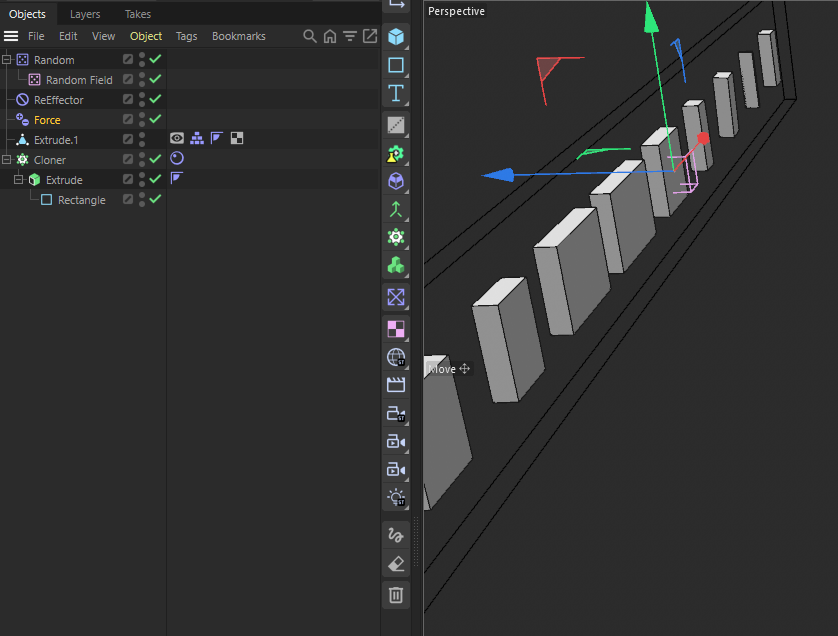Toggle the green checkmark for Cloner
Viewport: 838px width, 636px height.
[x=156, y=159]
